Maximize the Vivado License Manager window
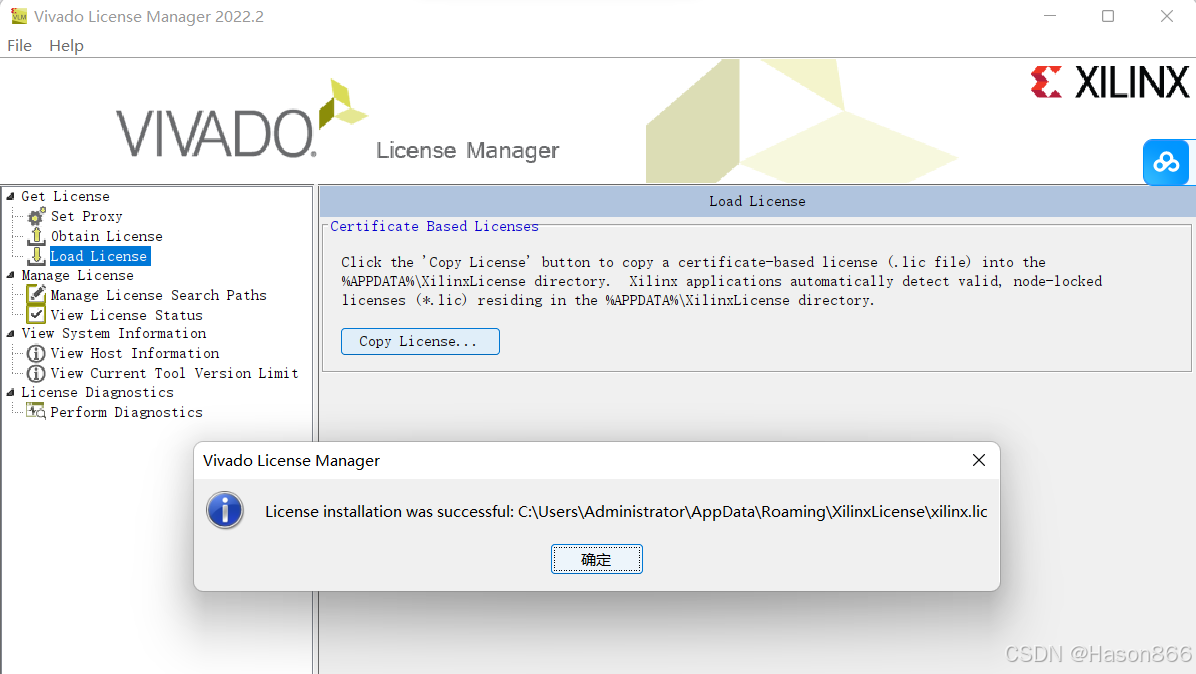The width and height of the screenshot is (1196, 674). click(1108, 16)
